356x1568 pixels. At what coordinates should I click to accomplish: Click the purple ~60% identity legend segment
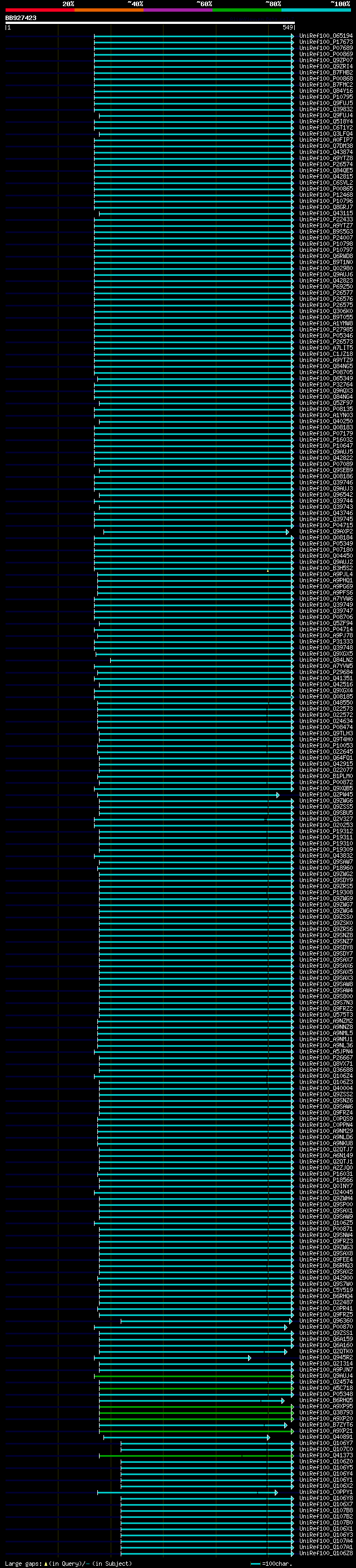pos(177,10)
